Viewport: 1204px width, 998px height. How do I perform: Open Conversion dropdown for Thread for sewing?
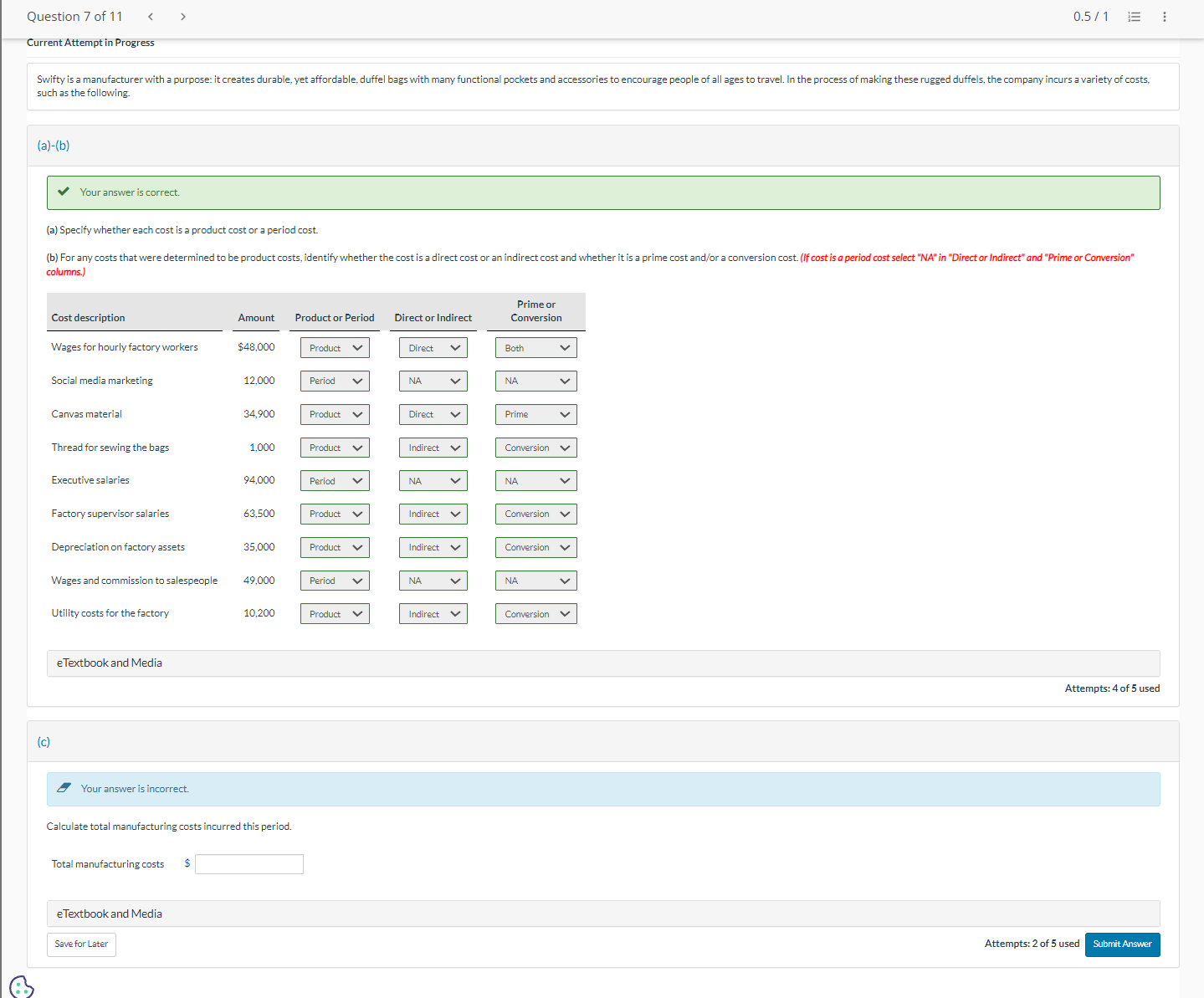tap(536, 448)
